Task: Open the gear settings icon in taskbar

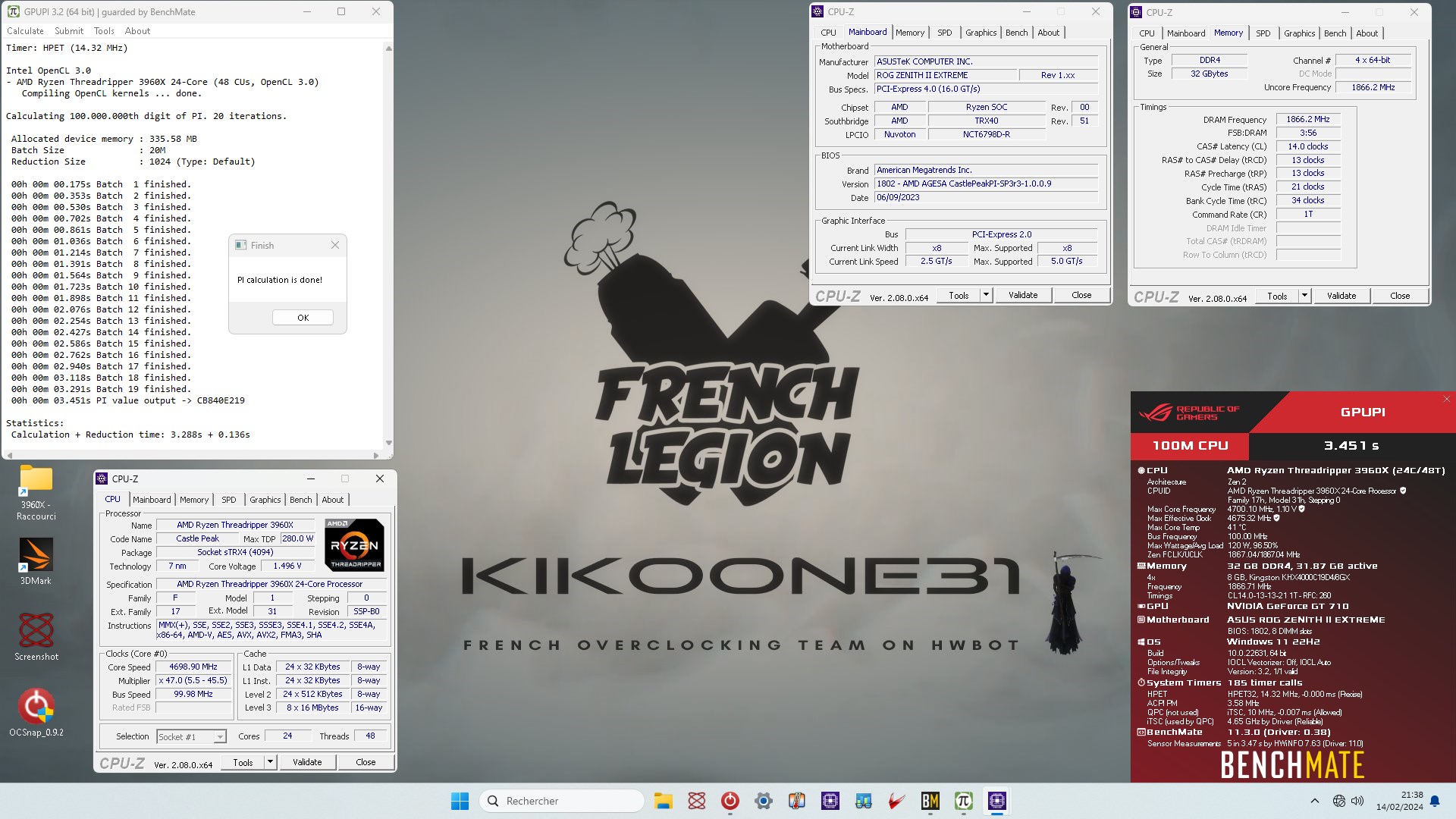Action: [764, 801]
